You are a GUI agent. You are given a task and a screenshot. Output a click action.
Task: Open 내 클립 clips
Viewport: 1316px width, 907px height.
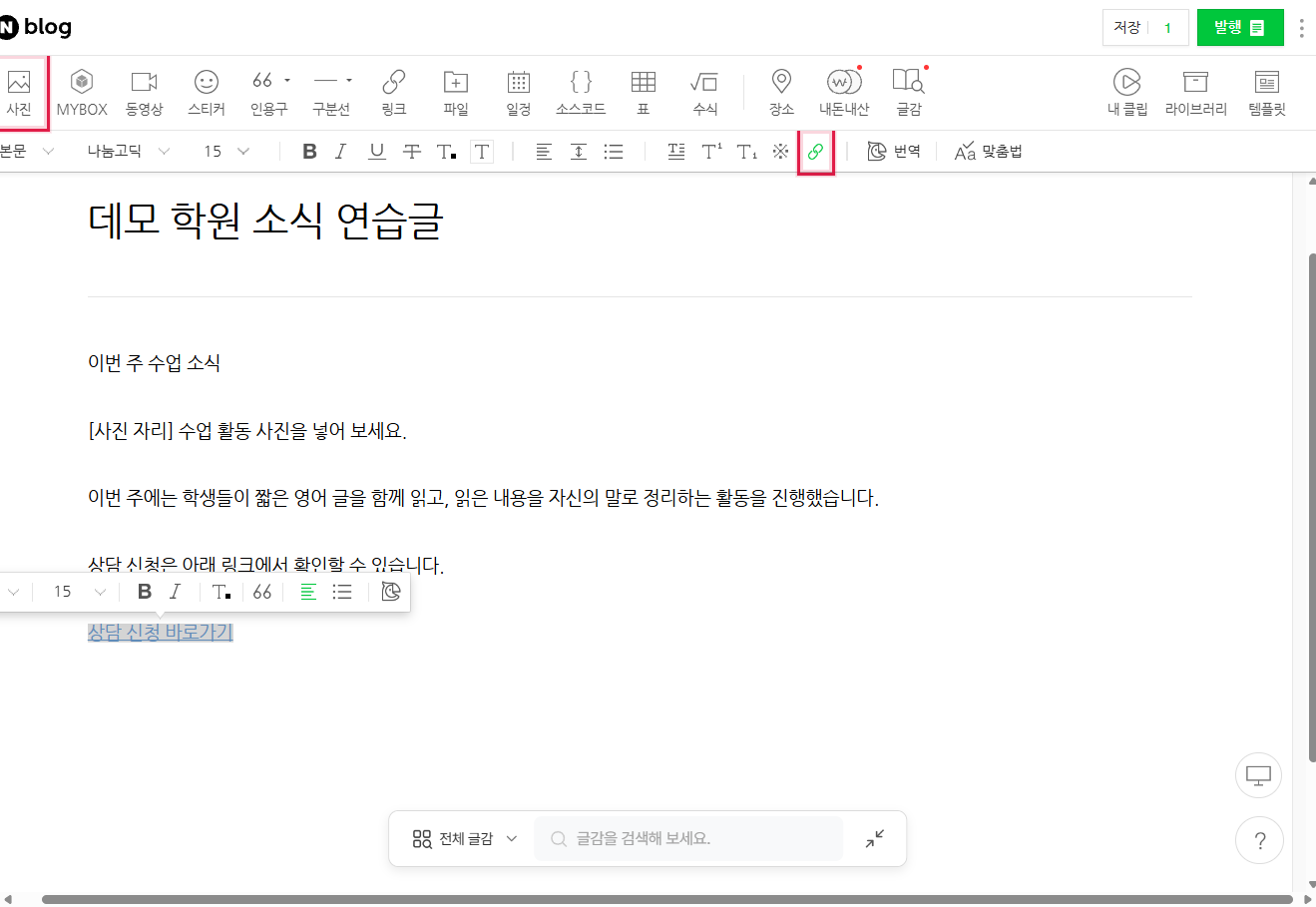pos(1127,93)
